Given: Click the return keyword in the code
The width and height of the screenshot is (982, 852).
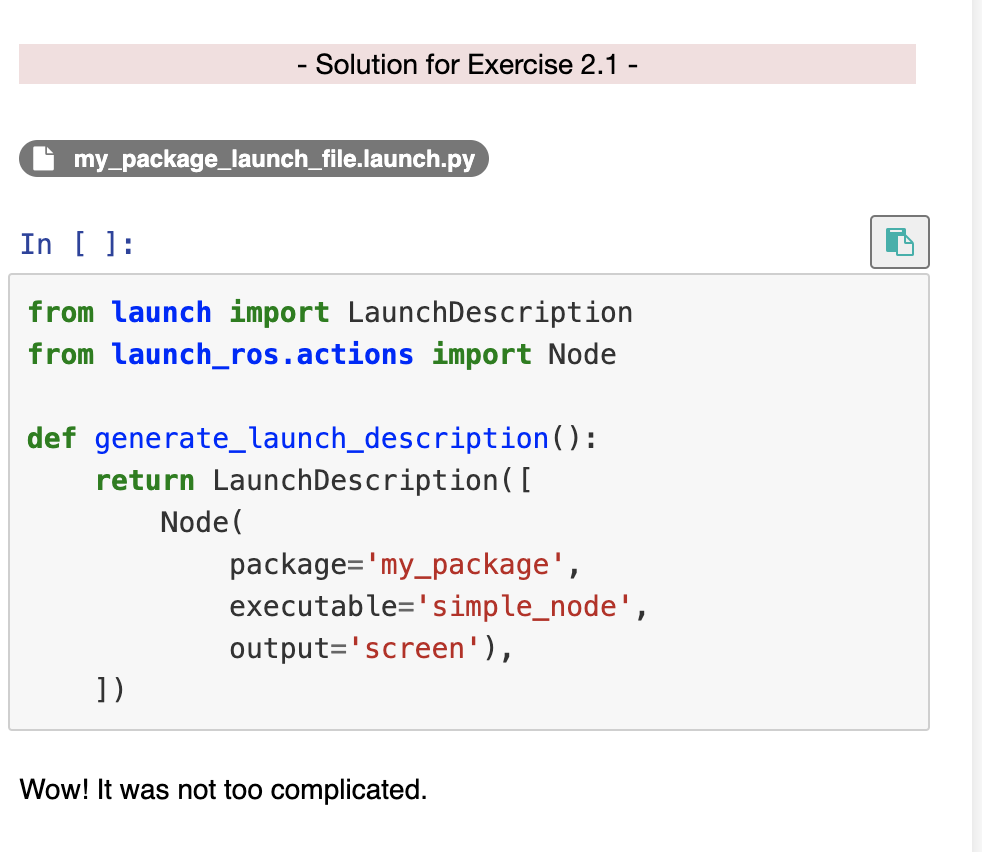Looking at the screenshot, I should 145,481.
